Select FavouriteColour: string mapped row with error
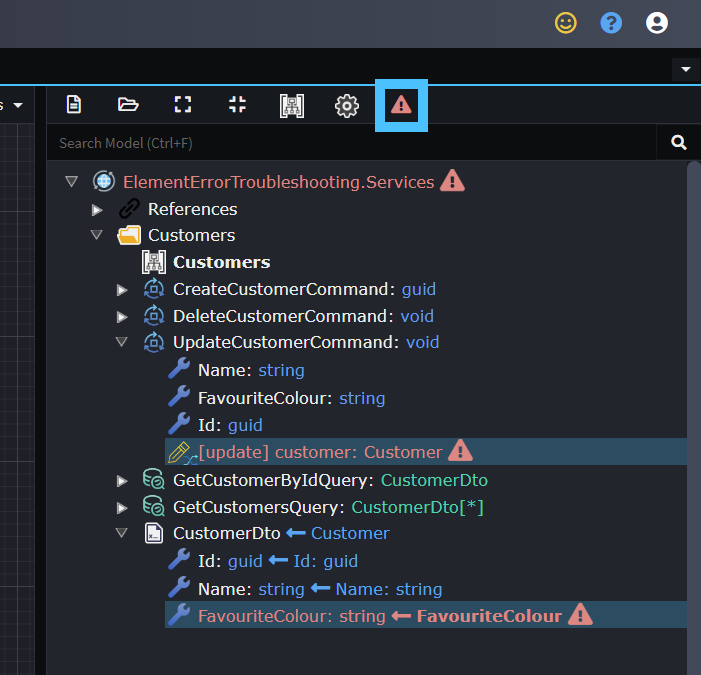The width and height of the screenshot is (701, 675). (x=426, y=615)
